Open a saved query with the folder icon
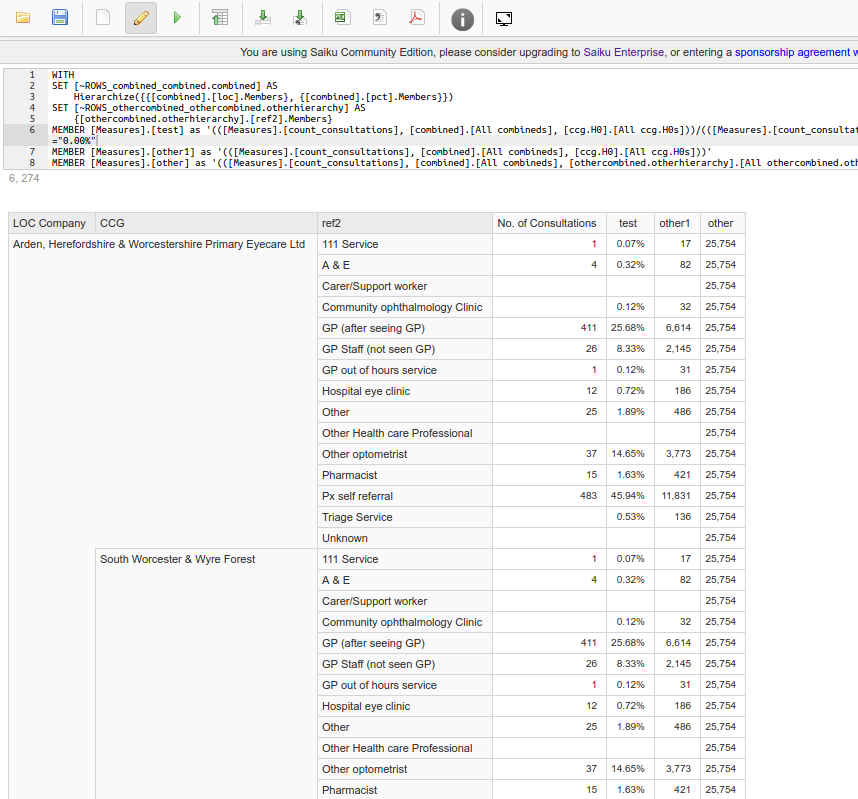 tap(23, 18)
